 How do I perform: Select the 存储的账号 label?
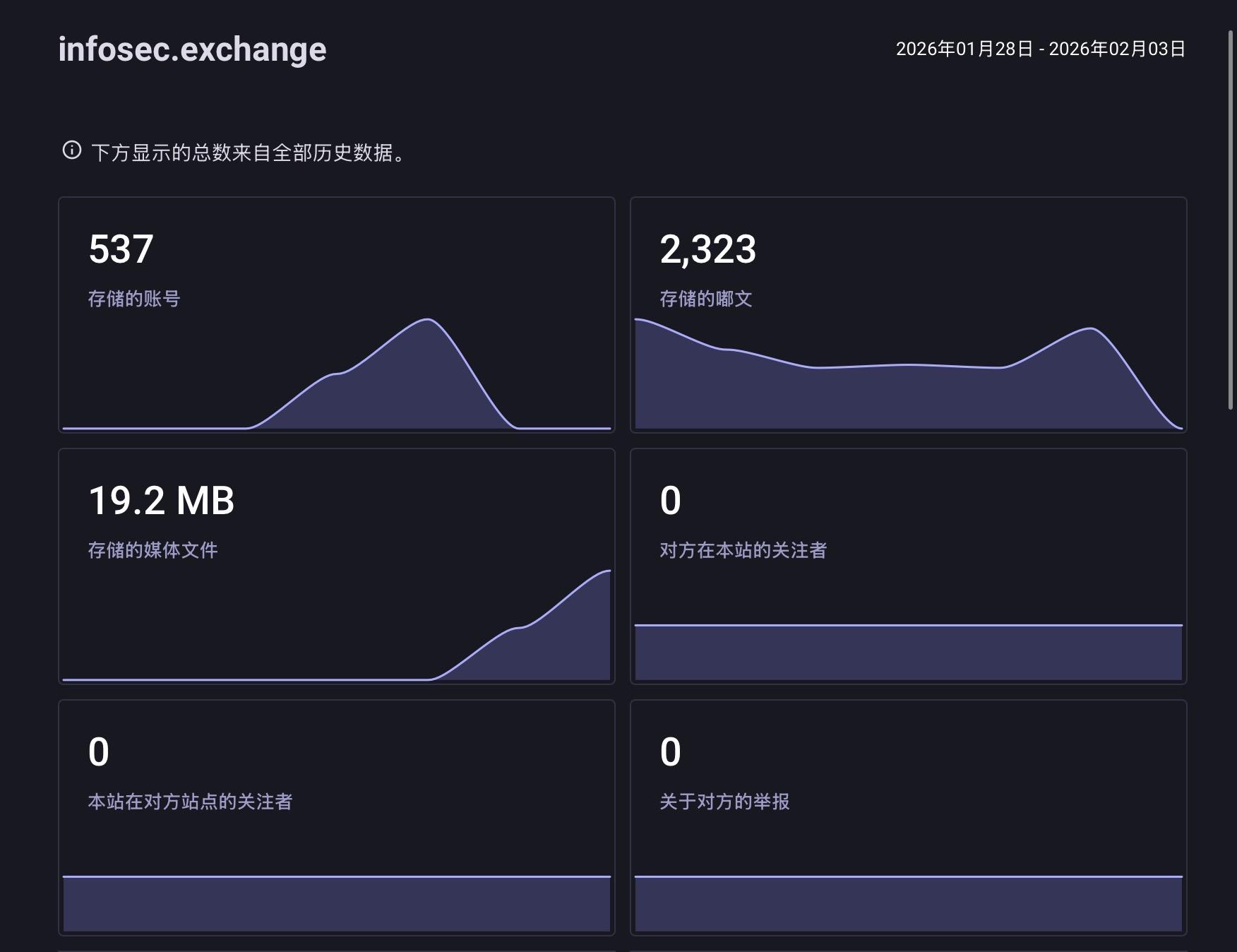134,299
